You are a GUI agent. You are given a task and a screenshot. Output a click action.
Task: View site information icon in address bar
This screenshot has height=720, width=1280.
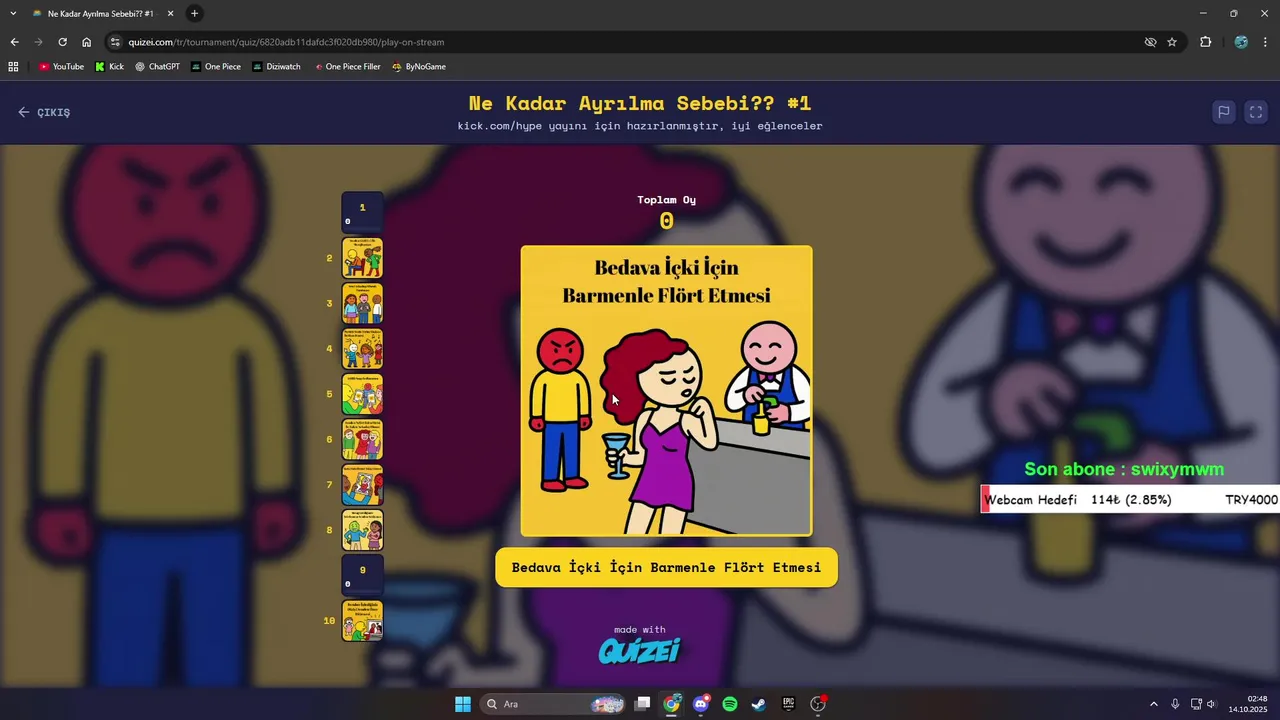tap(115, 42)
